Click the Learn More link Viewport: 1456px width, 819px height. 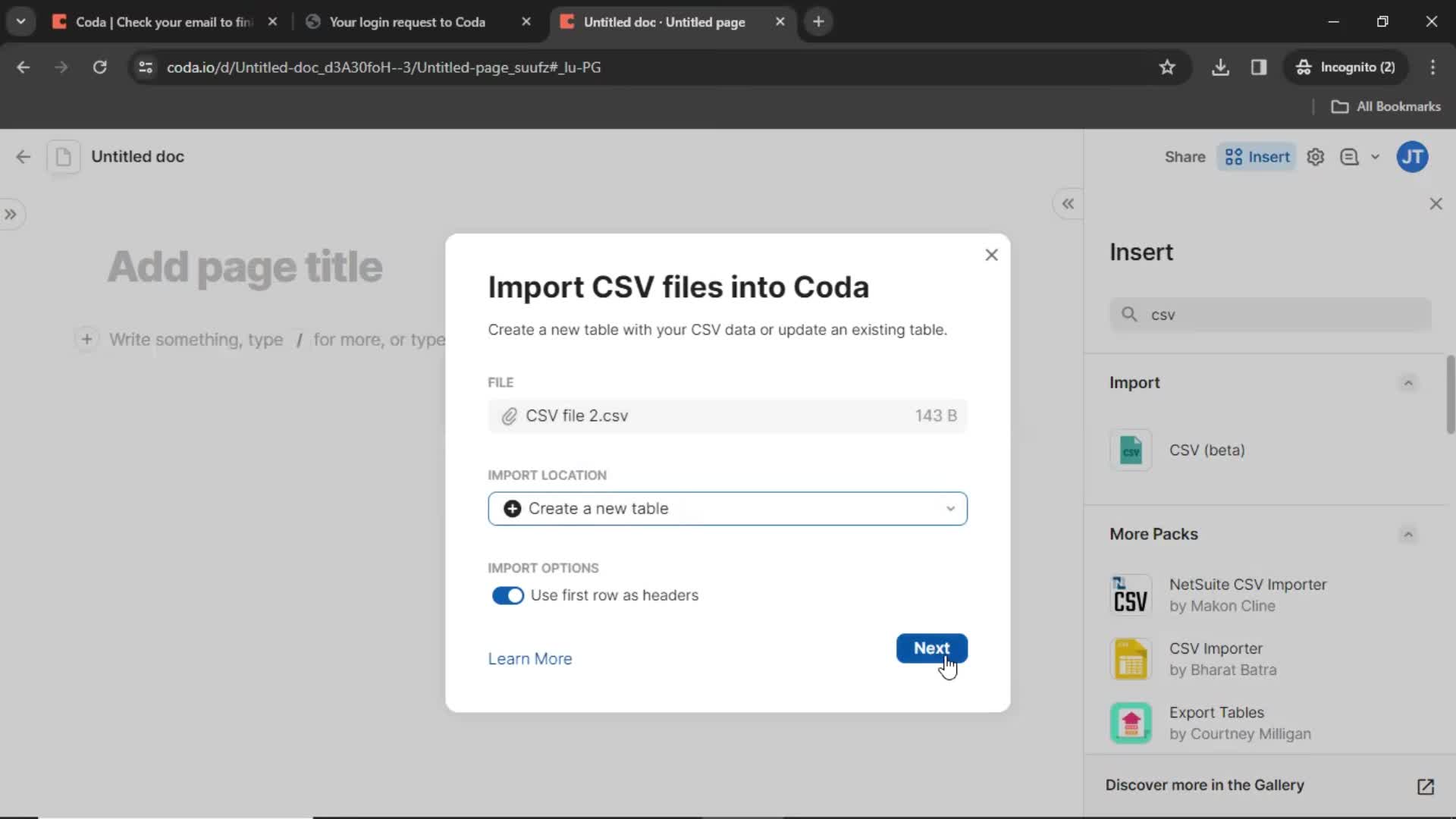click(530, 658)
